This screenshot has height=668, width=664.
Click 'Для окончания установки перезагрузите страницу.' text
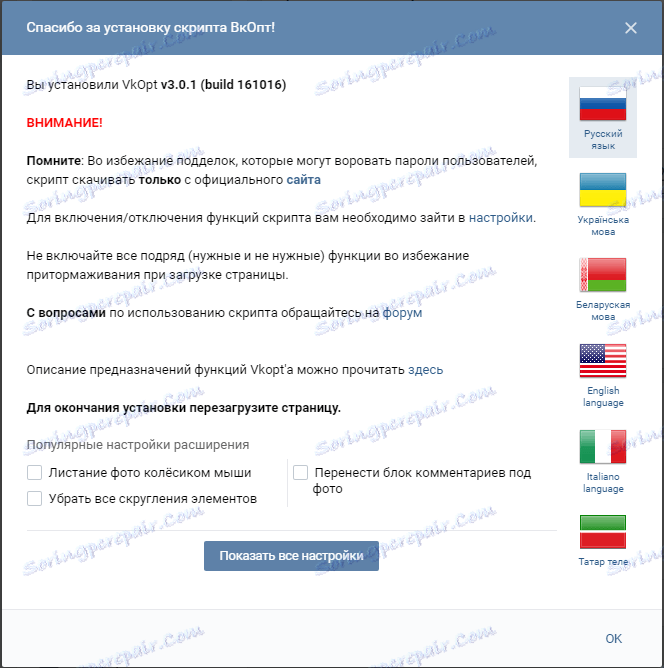click(x=184, y=408)
